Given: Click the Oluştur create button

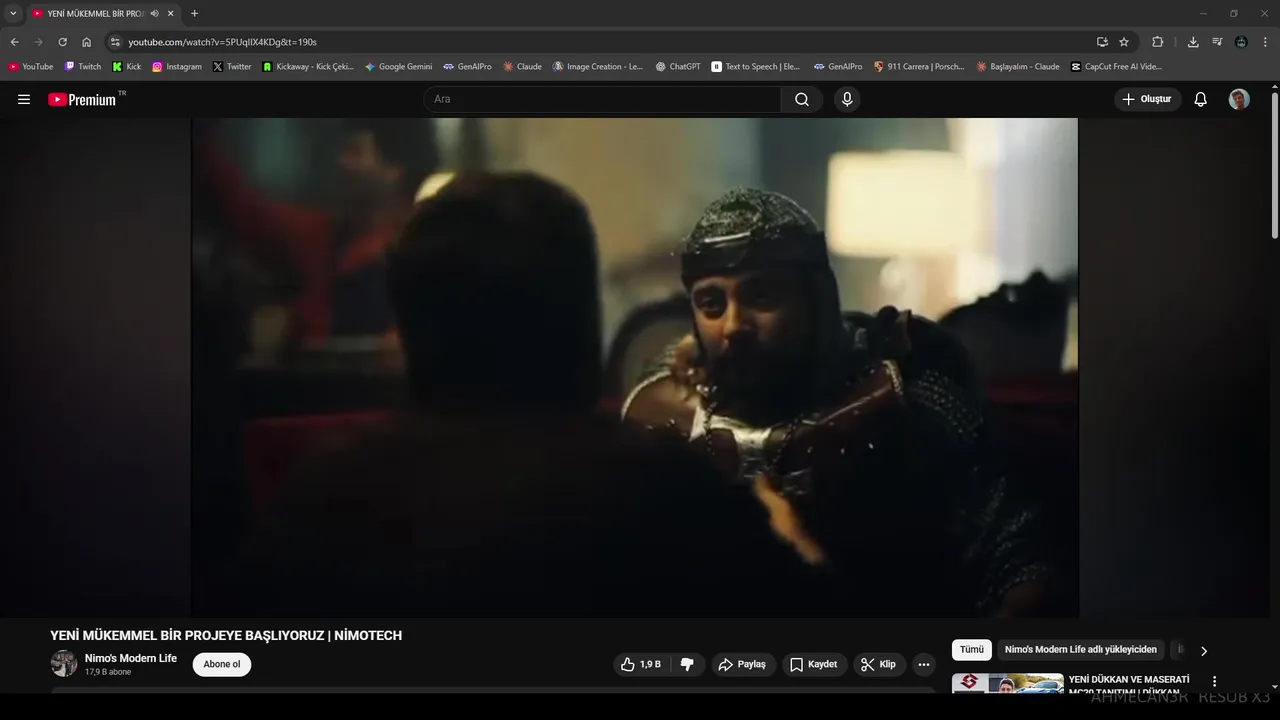Looking at the screenshot, I should click(1148, 99).
